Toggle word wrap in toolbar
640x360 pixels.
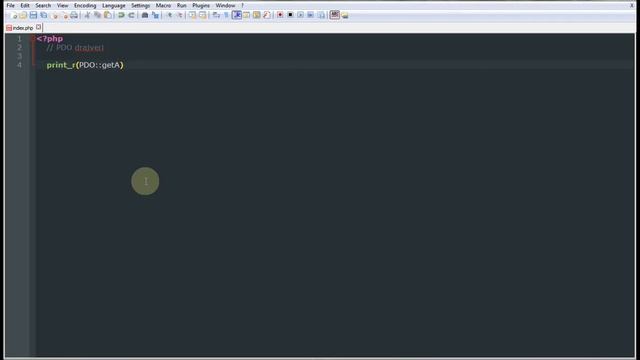pos(216,16)
